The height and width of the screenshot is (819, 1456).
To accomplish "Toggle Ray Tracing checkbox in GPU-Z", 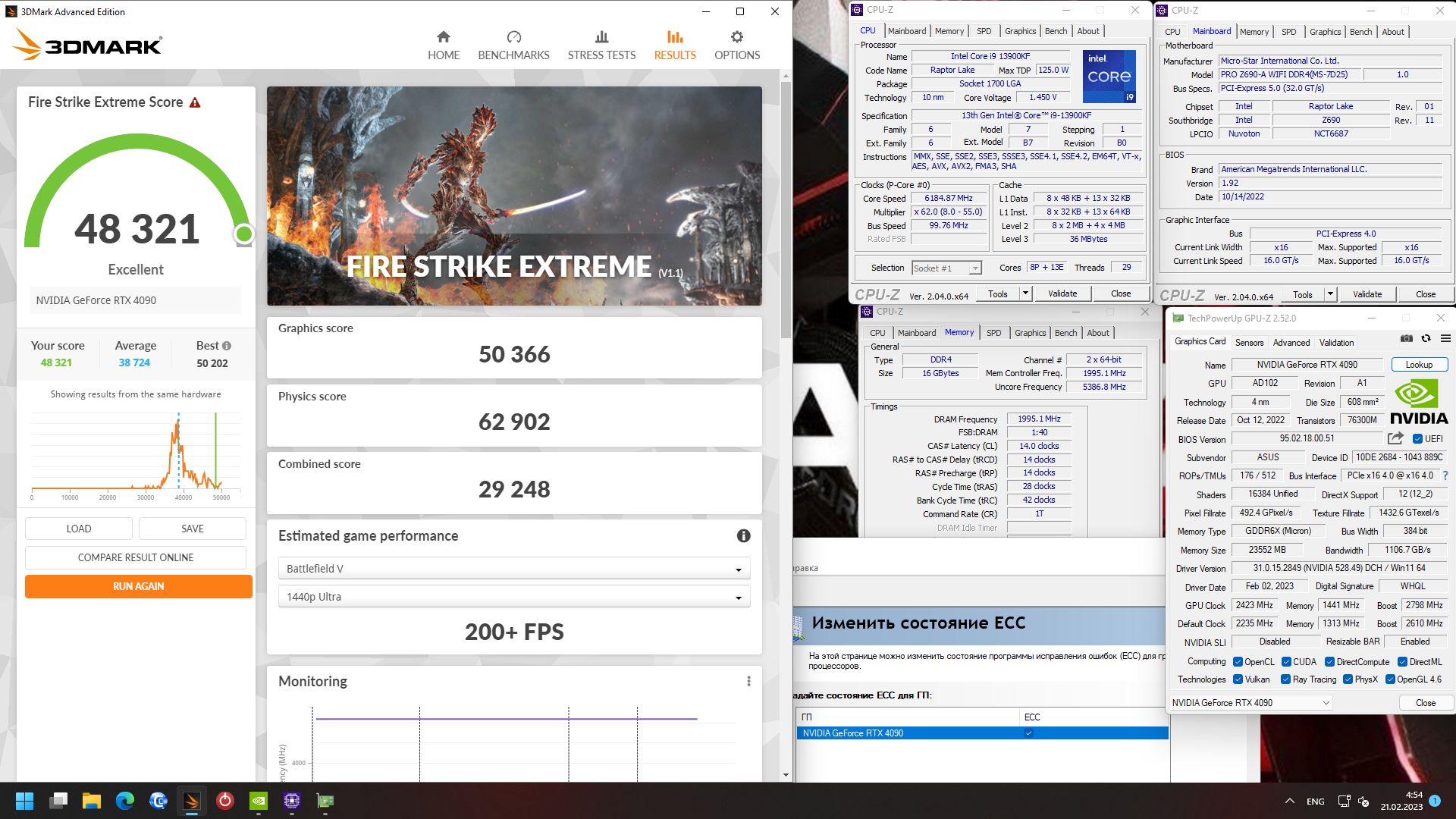I will [x=1285, y=679].
